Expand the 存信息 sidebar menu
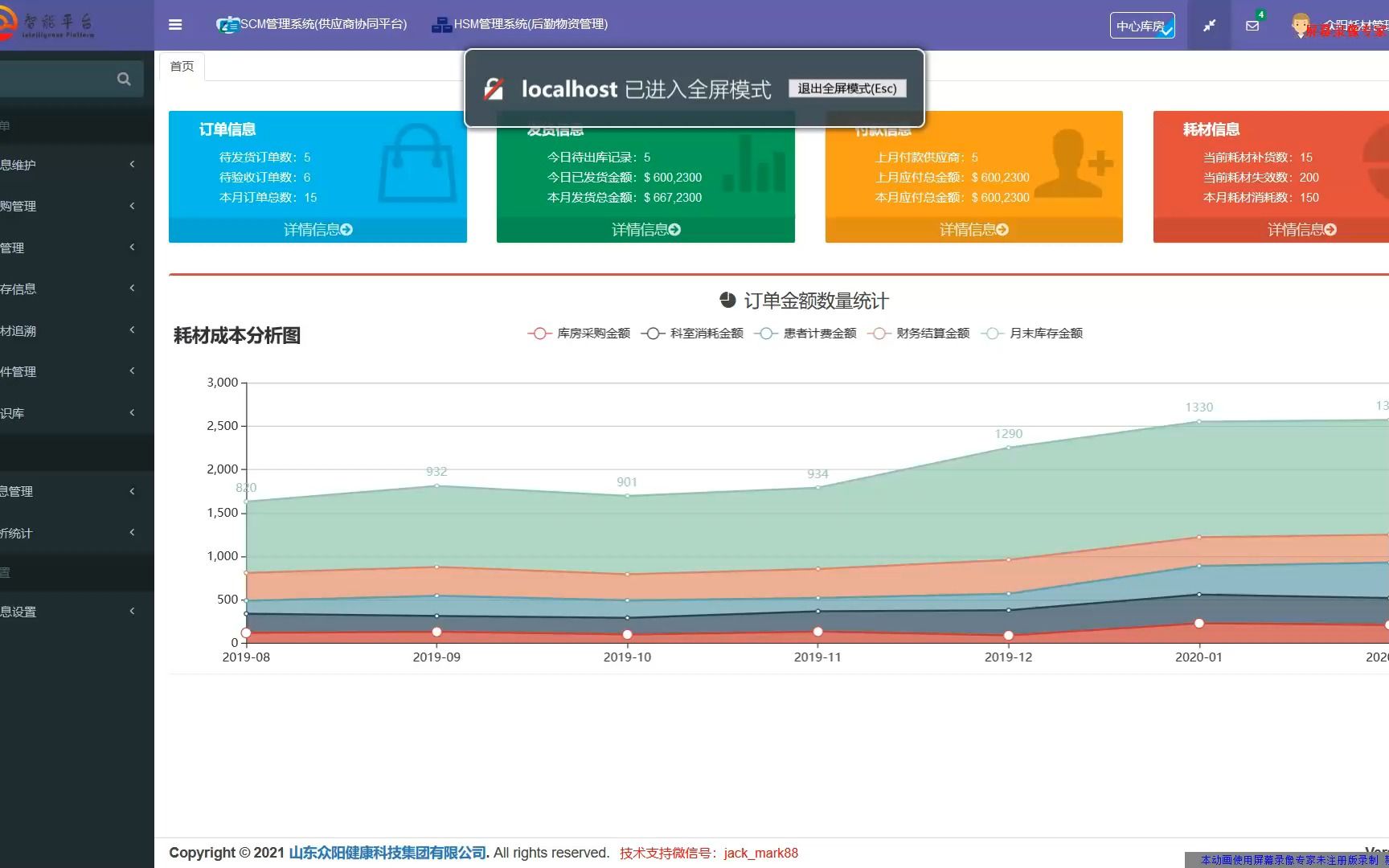Image resolution: width=1389 pixels, height=868 pixels. (x=76, y=289)
